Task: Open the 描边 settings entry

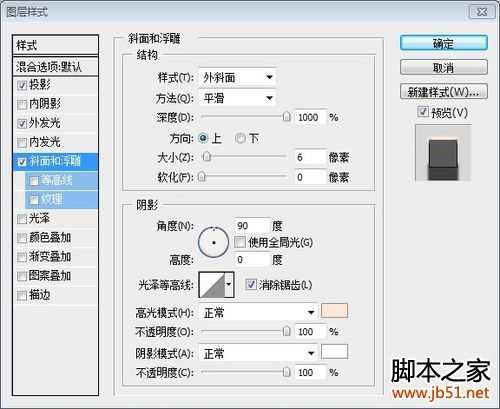Action: click(40, 295)
